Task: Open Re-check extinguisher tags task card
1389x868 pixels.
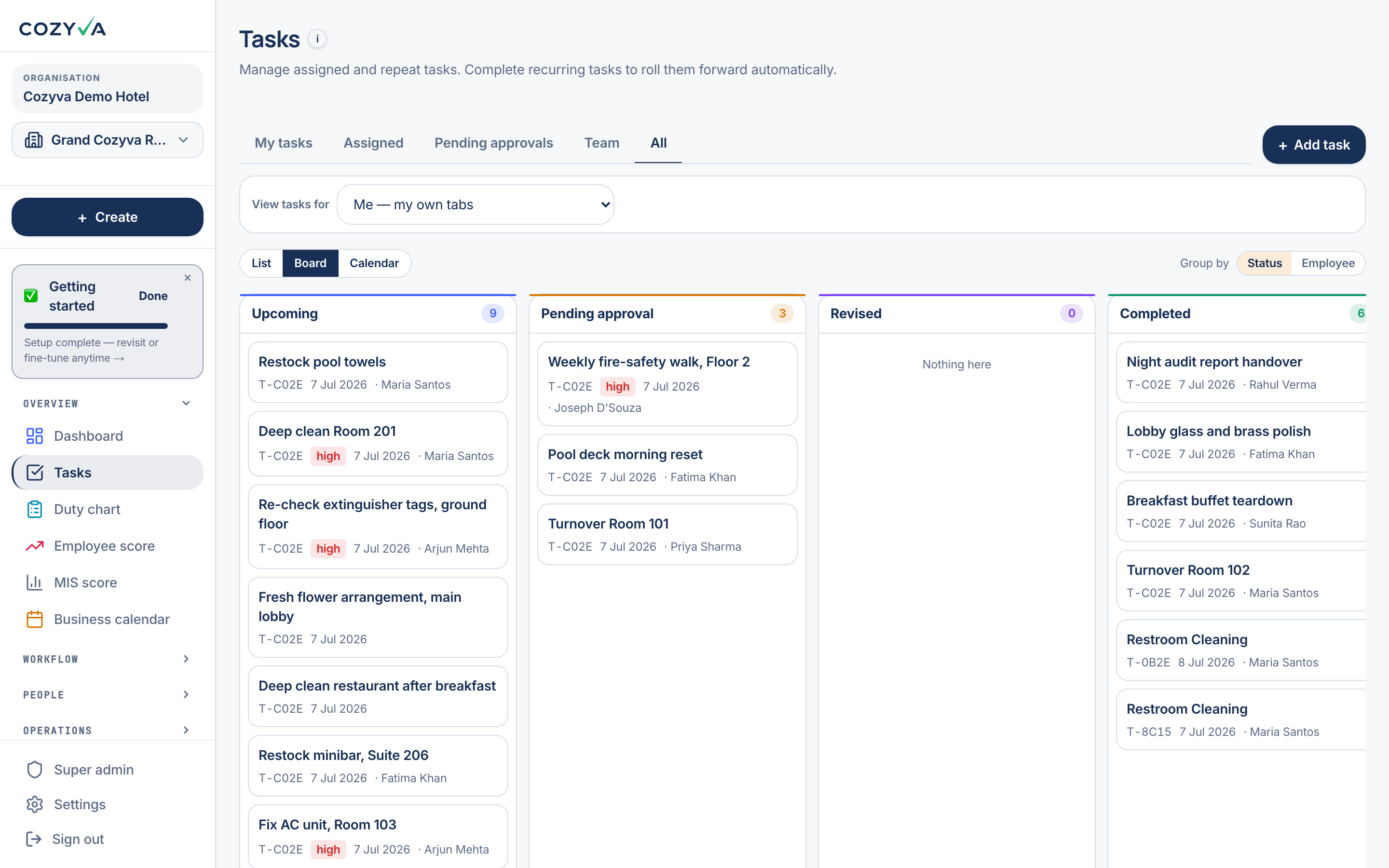Action: point(378,527)
